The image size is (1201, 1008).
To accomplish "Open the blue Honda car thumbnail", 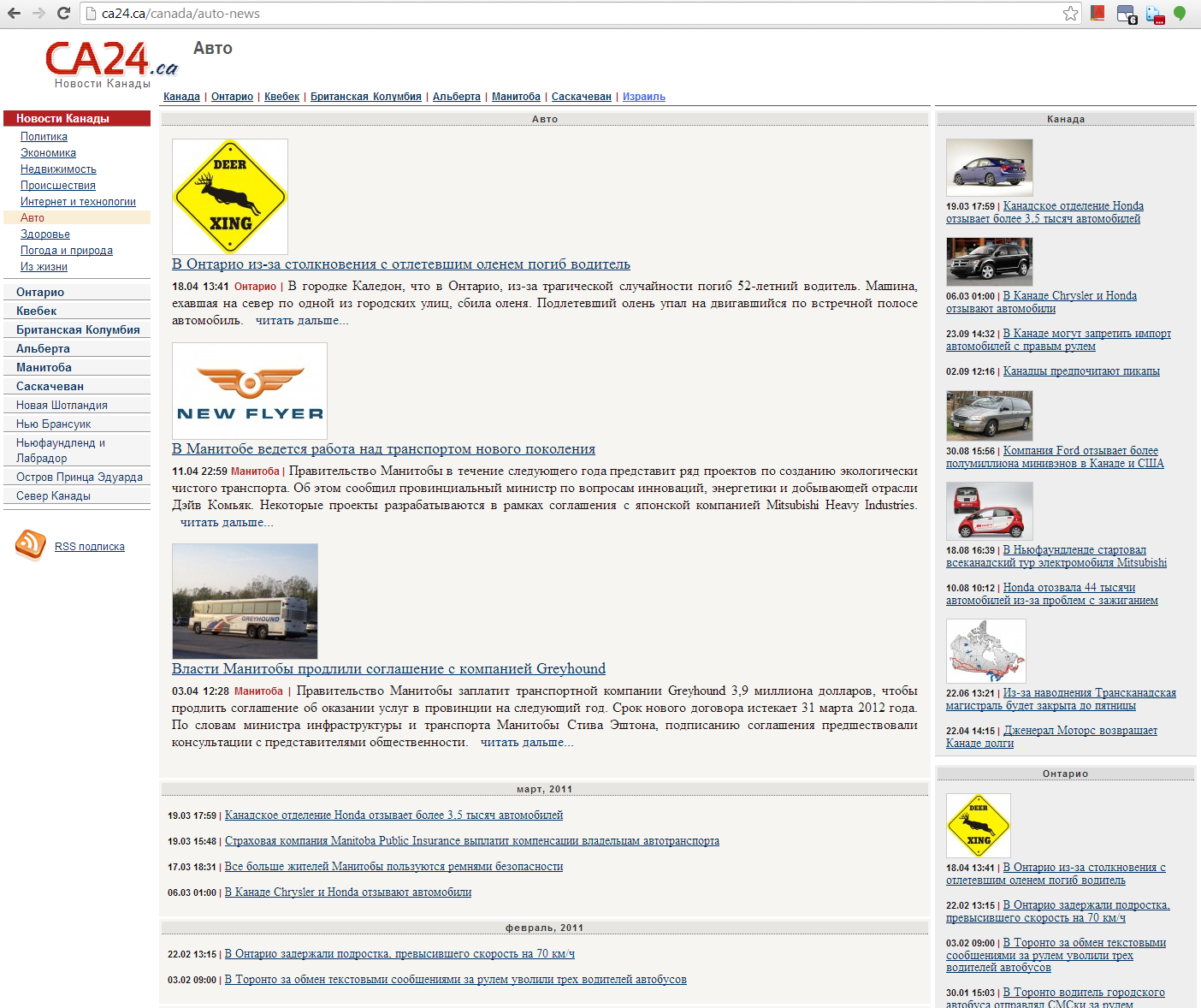I will 990,168.
